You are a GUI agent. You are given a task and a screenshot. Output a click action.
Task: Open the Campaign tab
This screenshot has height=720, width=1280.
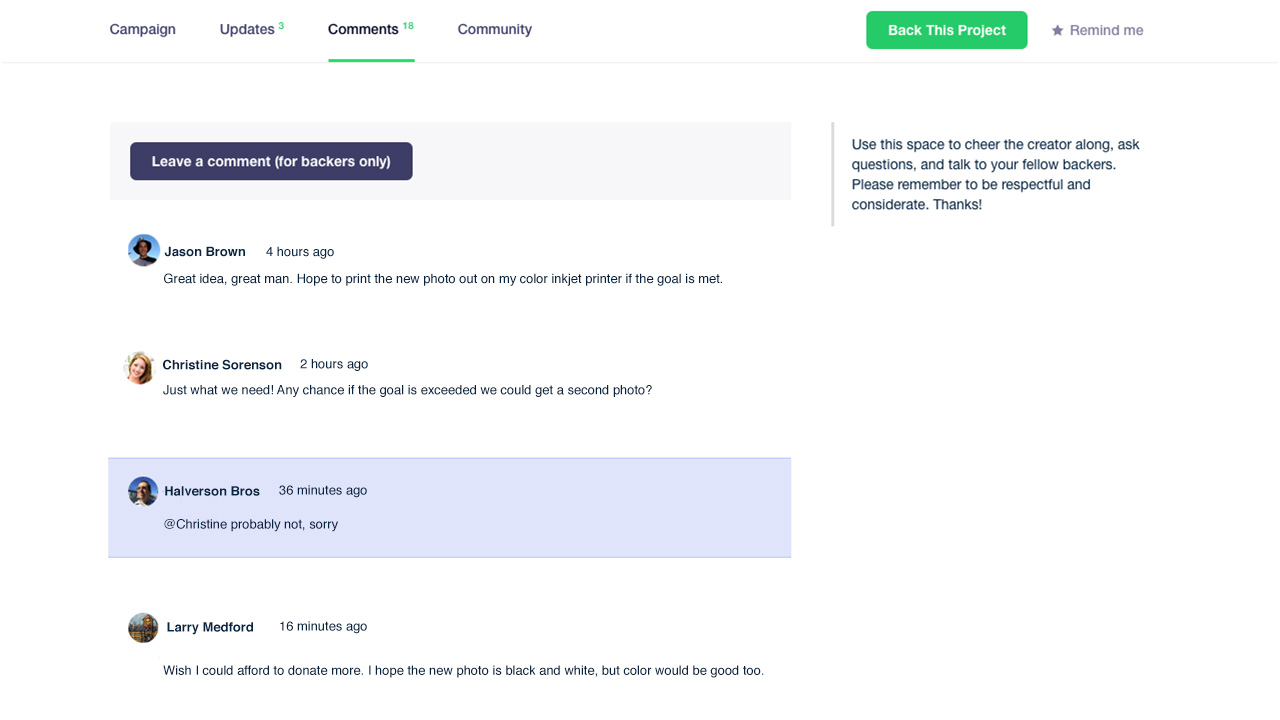pos(142,30)
